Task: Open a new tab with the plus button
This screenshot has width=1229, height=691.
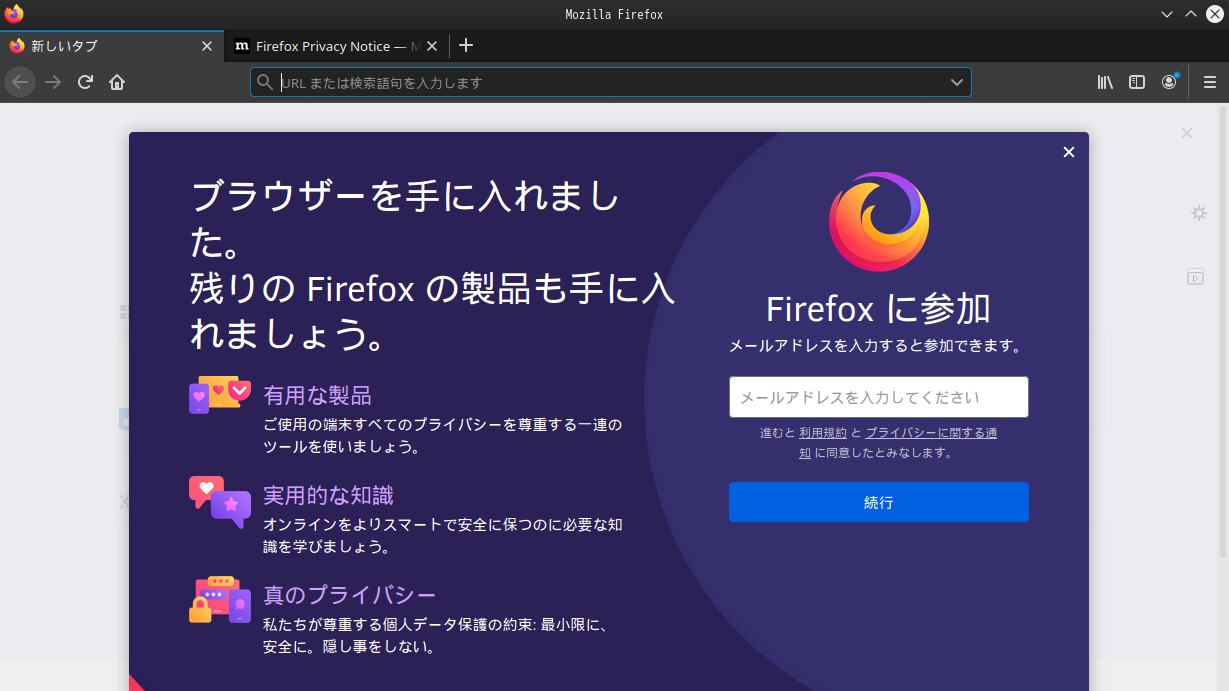Action: click(465, 45)
